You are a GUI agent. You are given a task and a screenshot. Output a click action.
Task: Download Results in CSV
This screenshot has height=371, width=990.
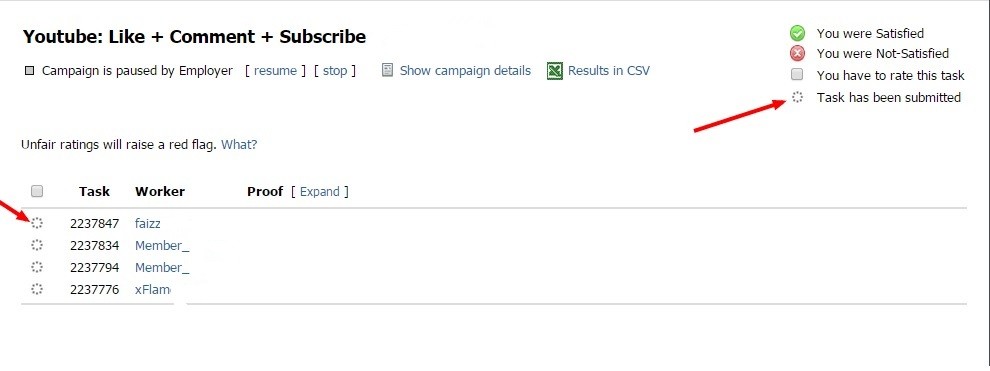click(609, 71)
